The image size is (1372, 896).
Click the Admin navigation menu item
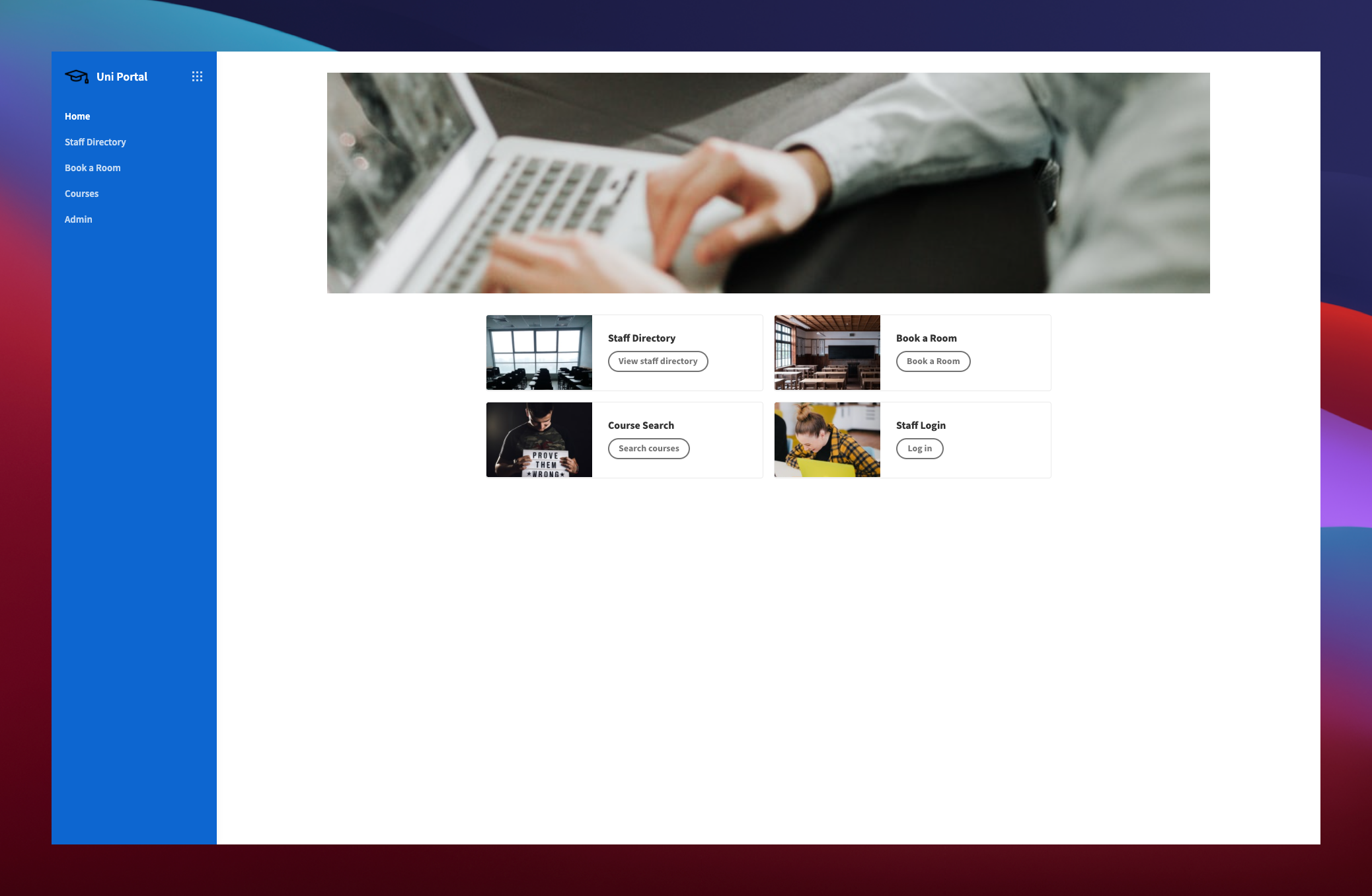tap(78, 219)
